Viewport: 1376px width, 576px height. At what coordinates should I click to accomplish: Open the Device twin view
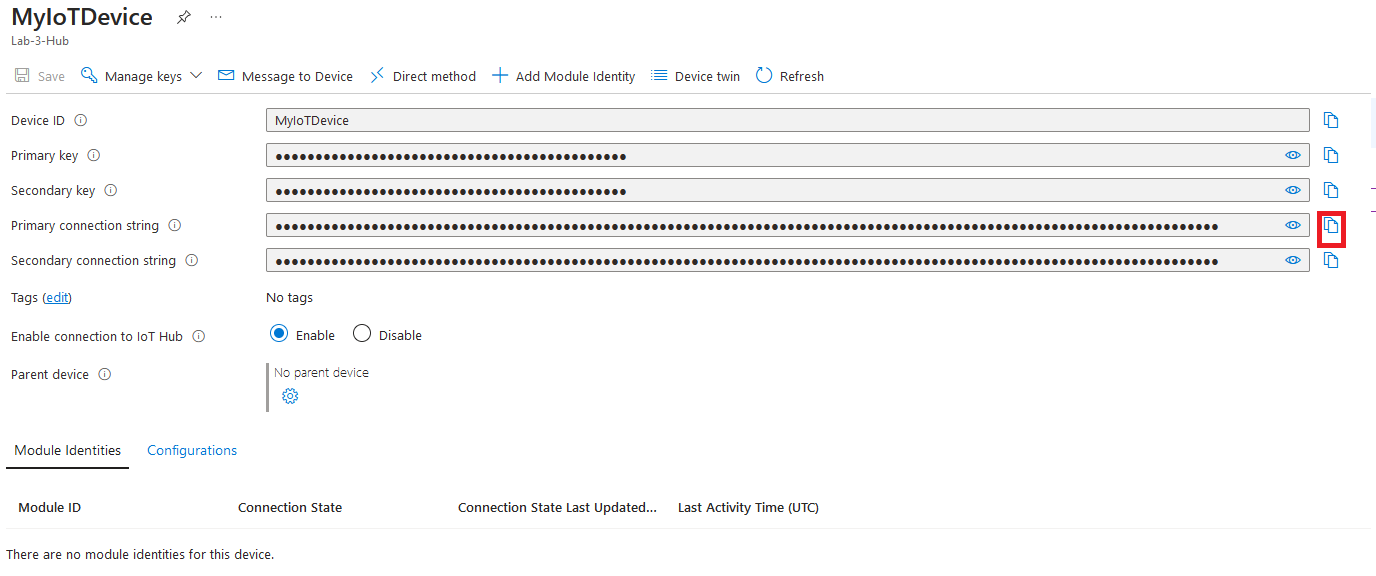pos(696,76)
